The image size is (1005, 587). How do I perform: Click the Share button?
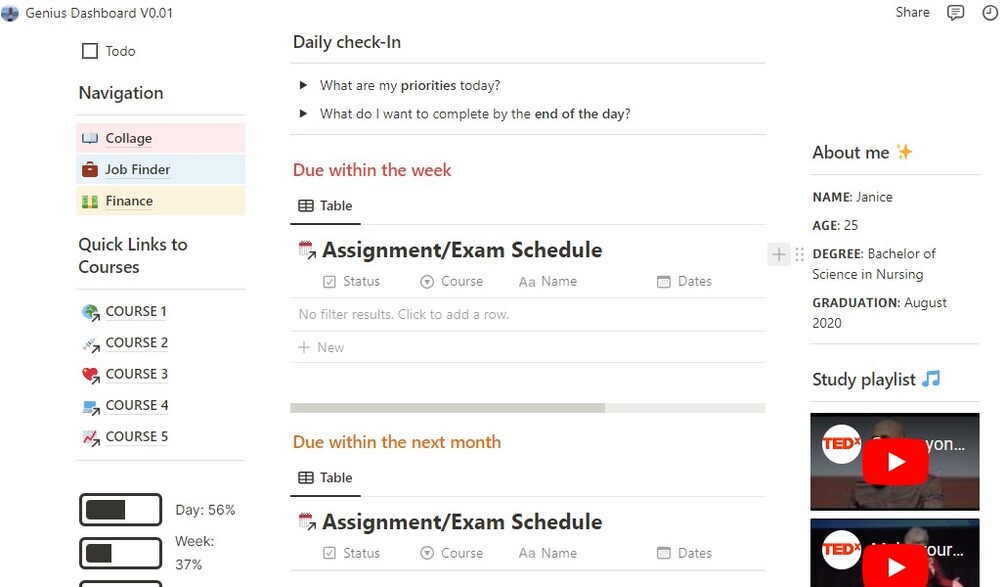pos(913,12)
